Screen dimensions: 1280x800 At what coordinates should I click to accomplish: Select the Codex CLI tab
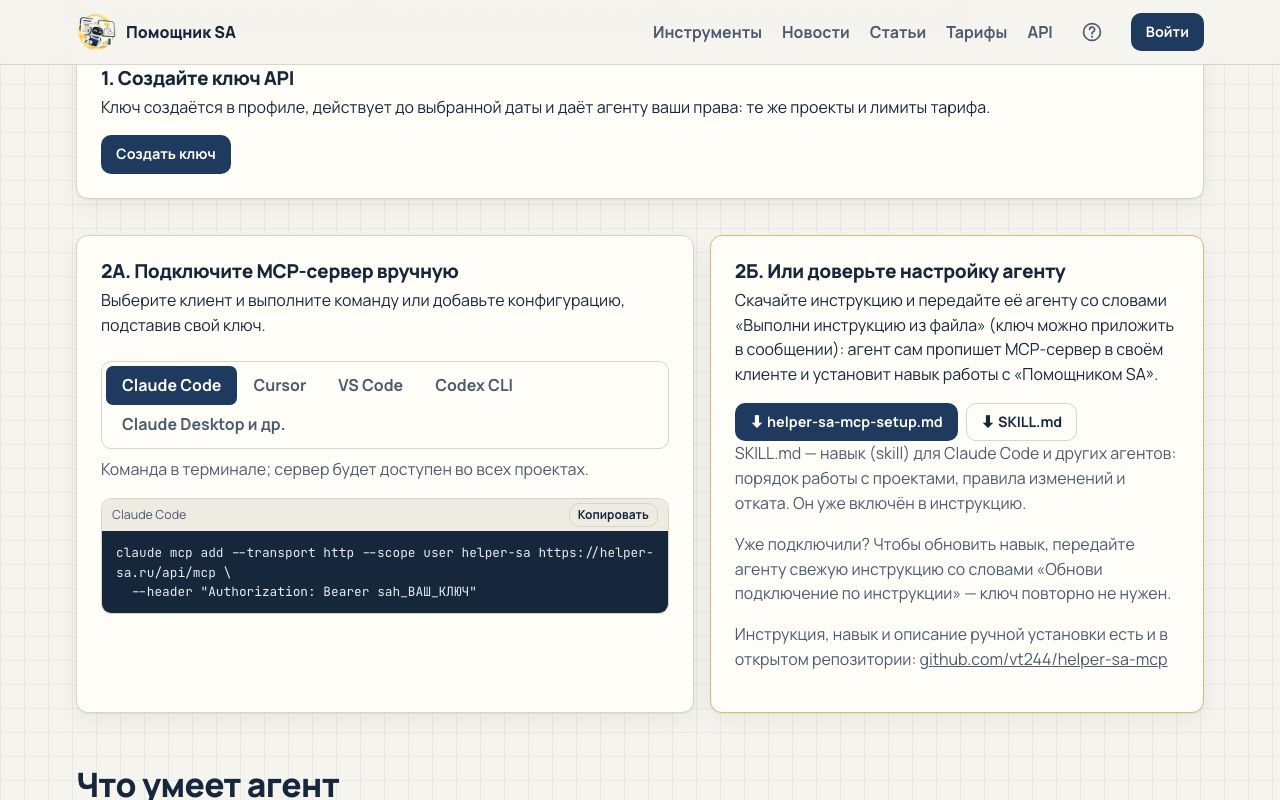[474, 385]
